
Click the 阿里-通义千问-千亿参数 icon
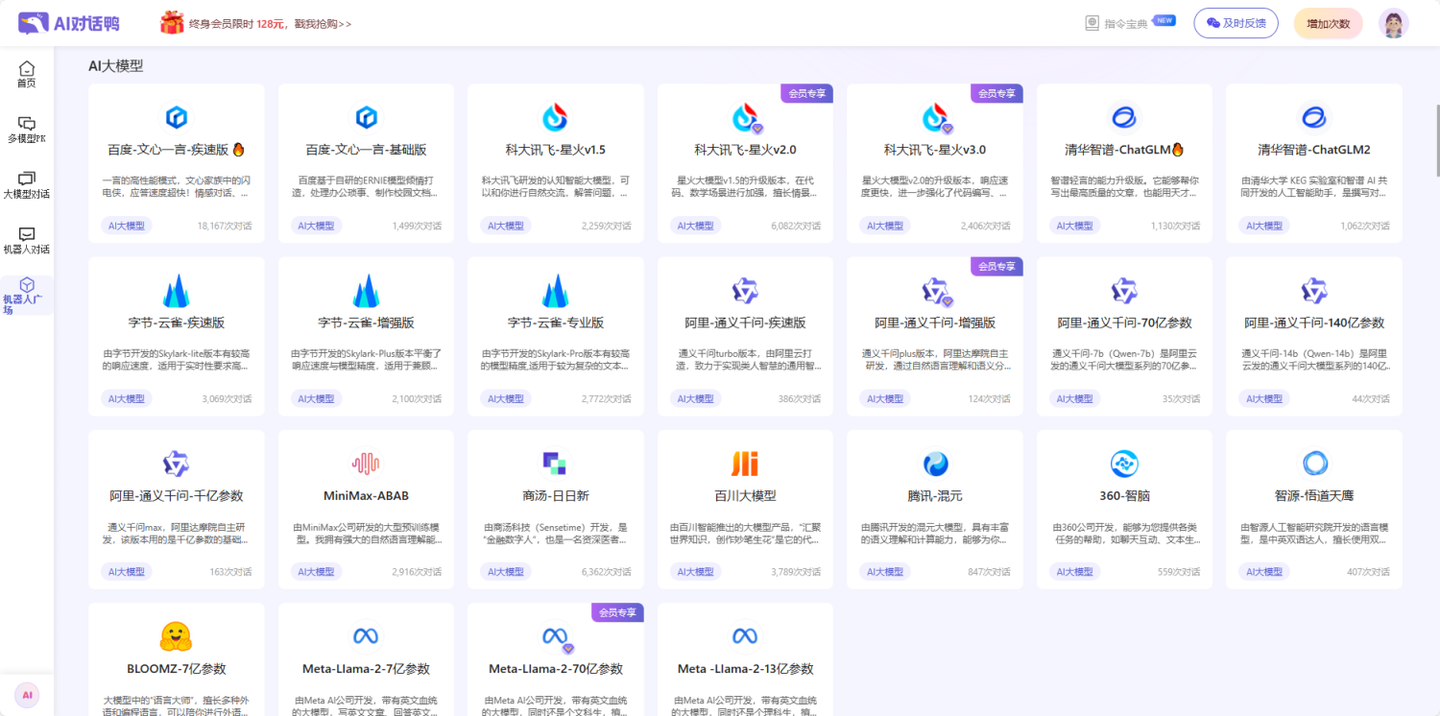176,464
